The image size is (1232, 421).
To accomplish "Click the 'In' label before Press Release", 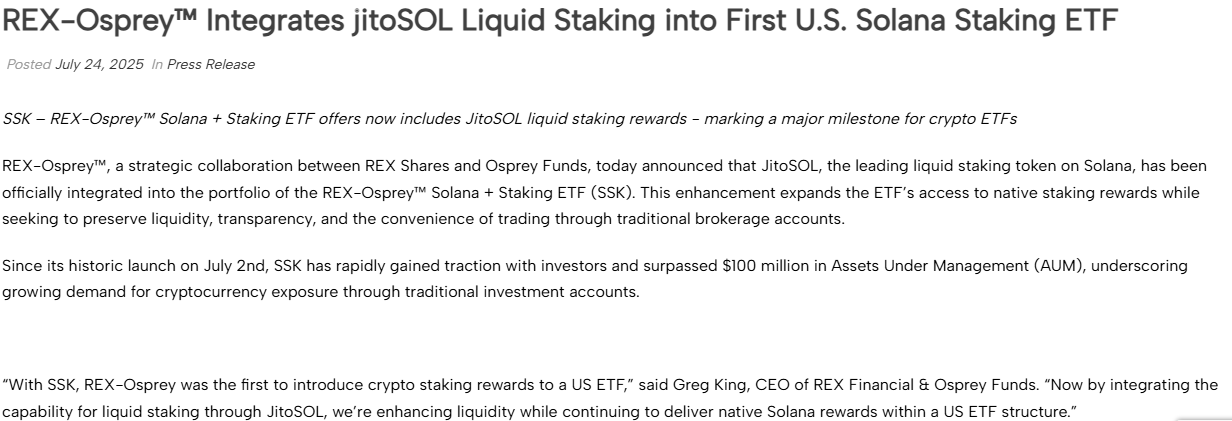I will (x=157, y=65).
